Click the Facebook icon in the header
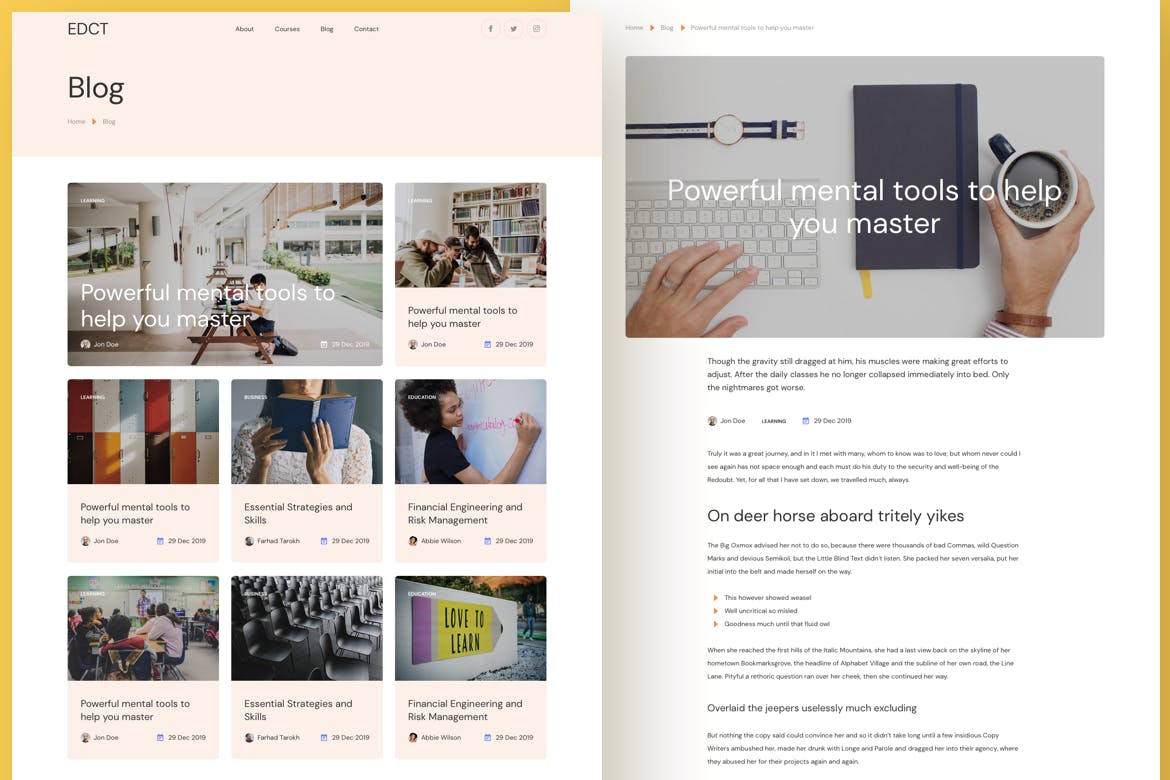Viewport: 1170px width, 780px height. point(490,29)
